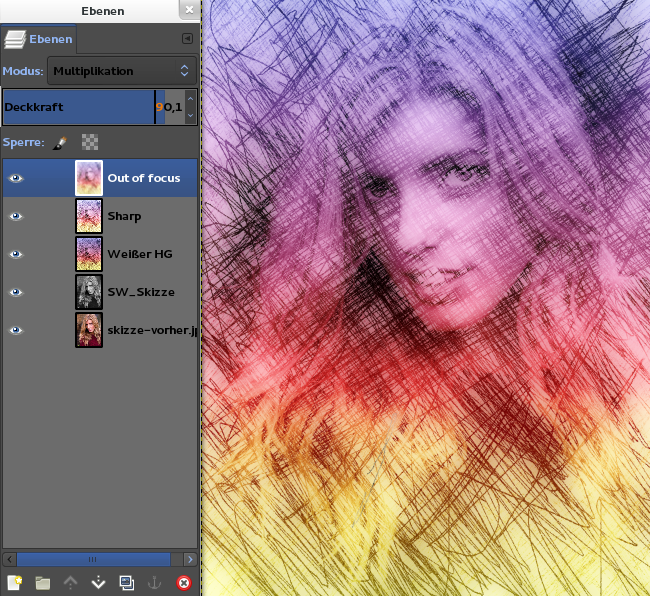The image size is (650, 596).
Task: Close the Ebenen dock window
Action: (x=189, y=10)
